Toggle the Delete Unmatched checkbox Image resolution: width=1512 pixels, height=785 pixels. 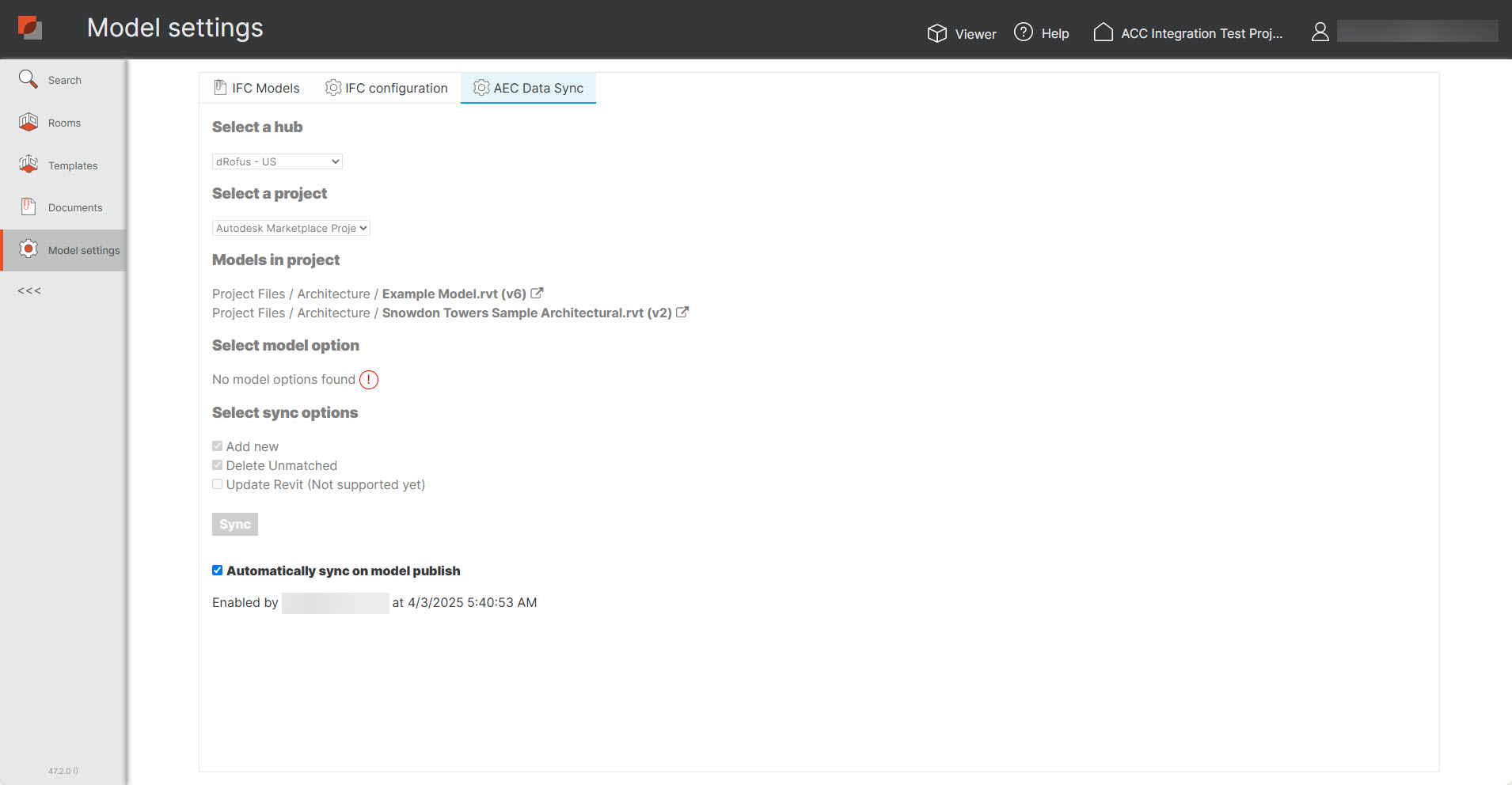pos(217,465)
